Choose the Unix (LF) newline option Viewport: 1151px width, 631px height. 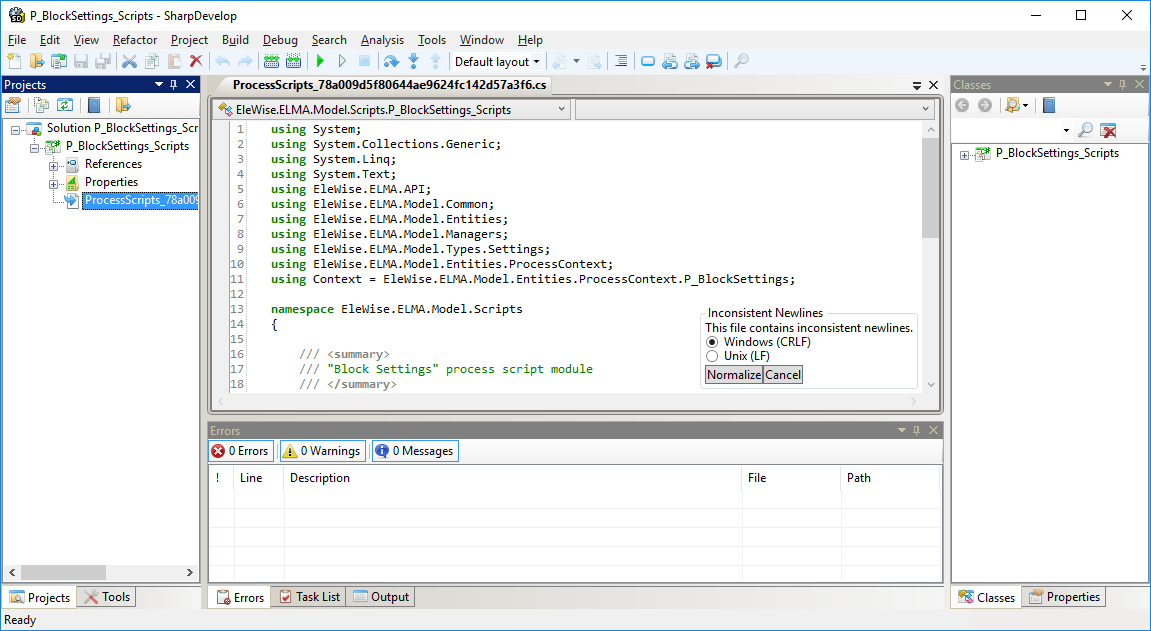pos(712,356)
